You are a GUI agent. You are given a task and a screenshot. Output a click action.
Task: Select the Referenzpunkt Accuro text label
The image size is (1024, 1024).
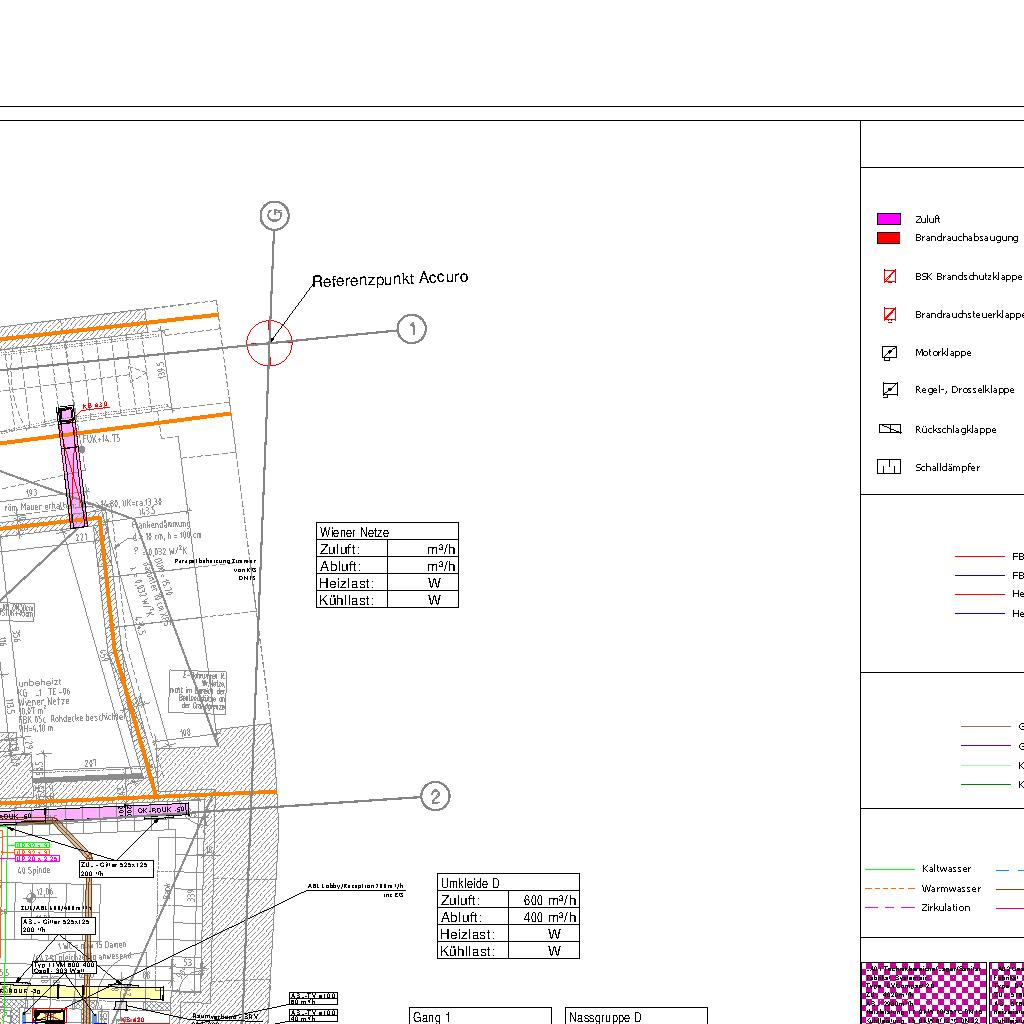point(389,279)
